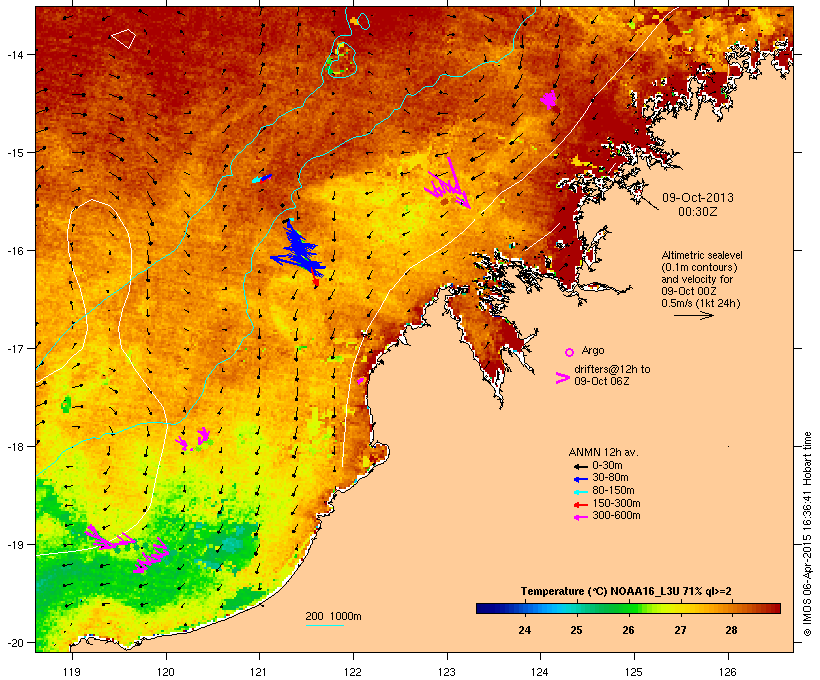Click the magenta Argo circle legend marker

pos(570,352)
